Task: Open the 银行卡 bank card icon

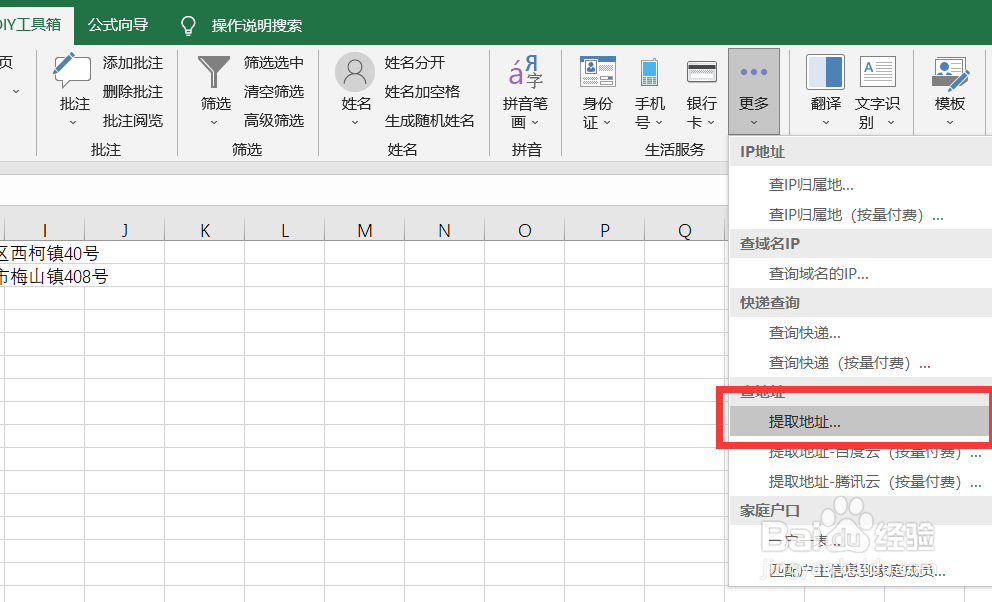Action: [701, 72]
